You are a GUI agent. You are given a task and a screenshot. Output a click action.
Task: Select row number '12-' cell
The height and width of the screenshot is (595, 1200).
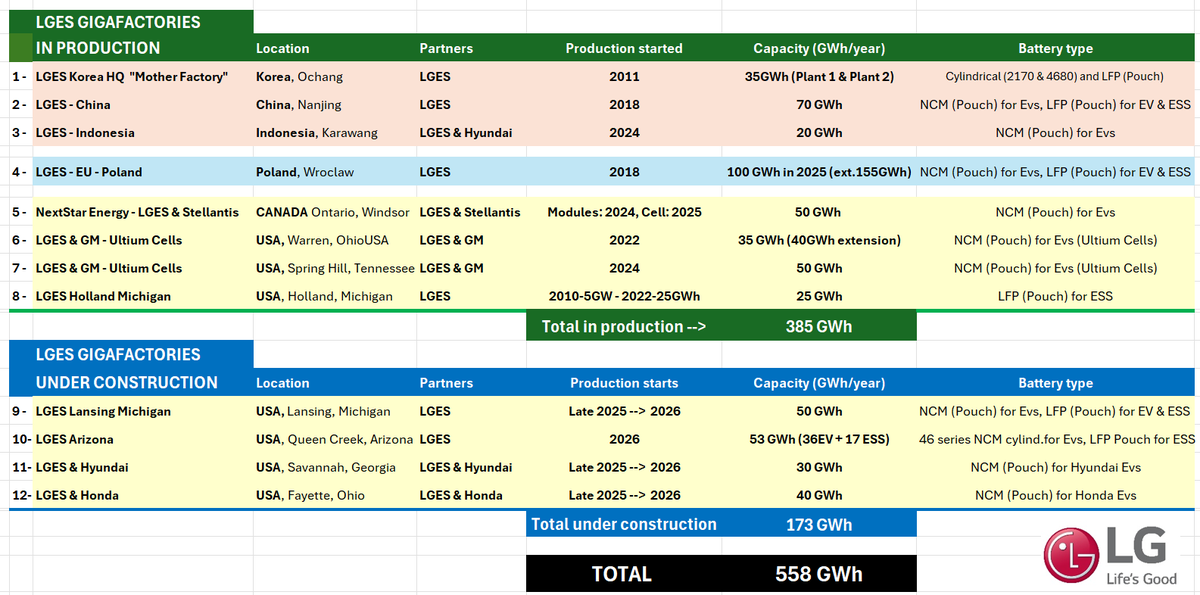pos(21,495)
